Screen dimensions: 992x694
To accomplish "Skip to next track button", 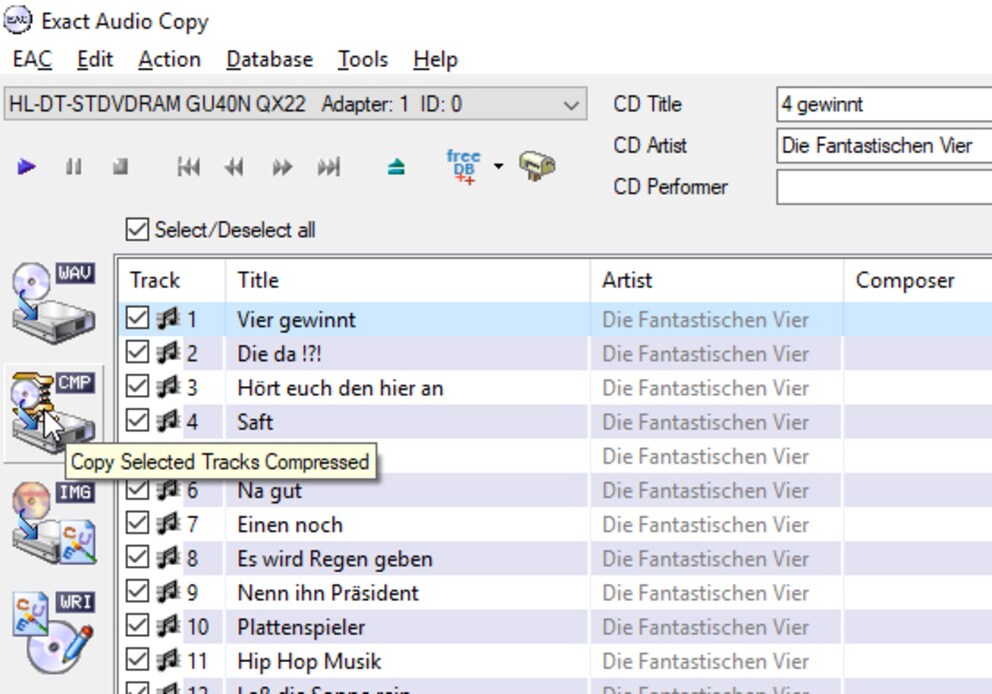I will click(329, 167).
